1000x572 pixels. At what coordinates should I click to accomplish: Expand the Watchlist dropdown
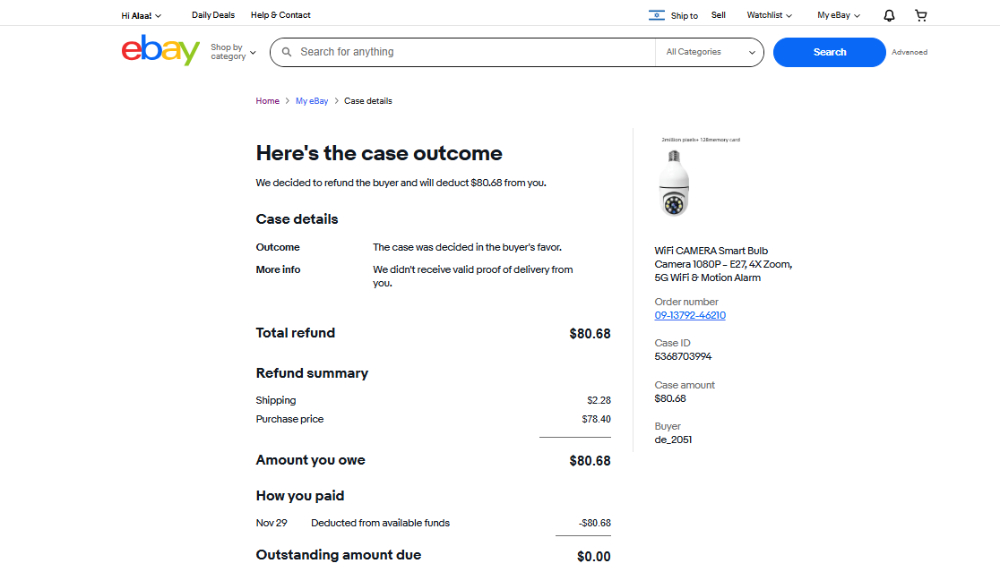pos(769,16)
